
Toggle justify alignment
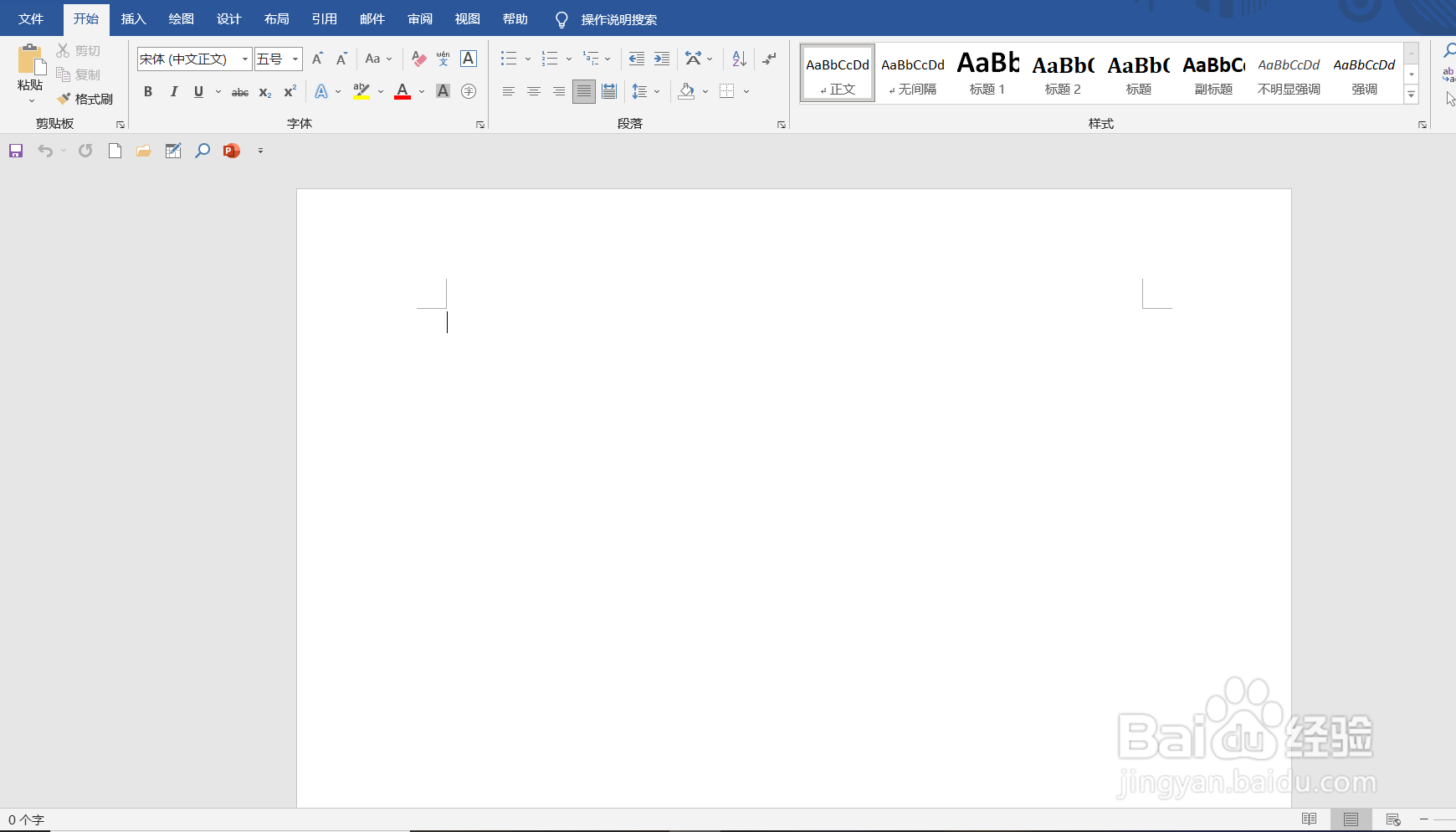click(584, 91)
